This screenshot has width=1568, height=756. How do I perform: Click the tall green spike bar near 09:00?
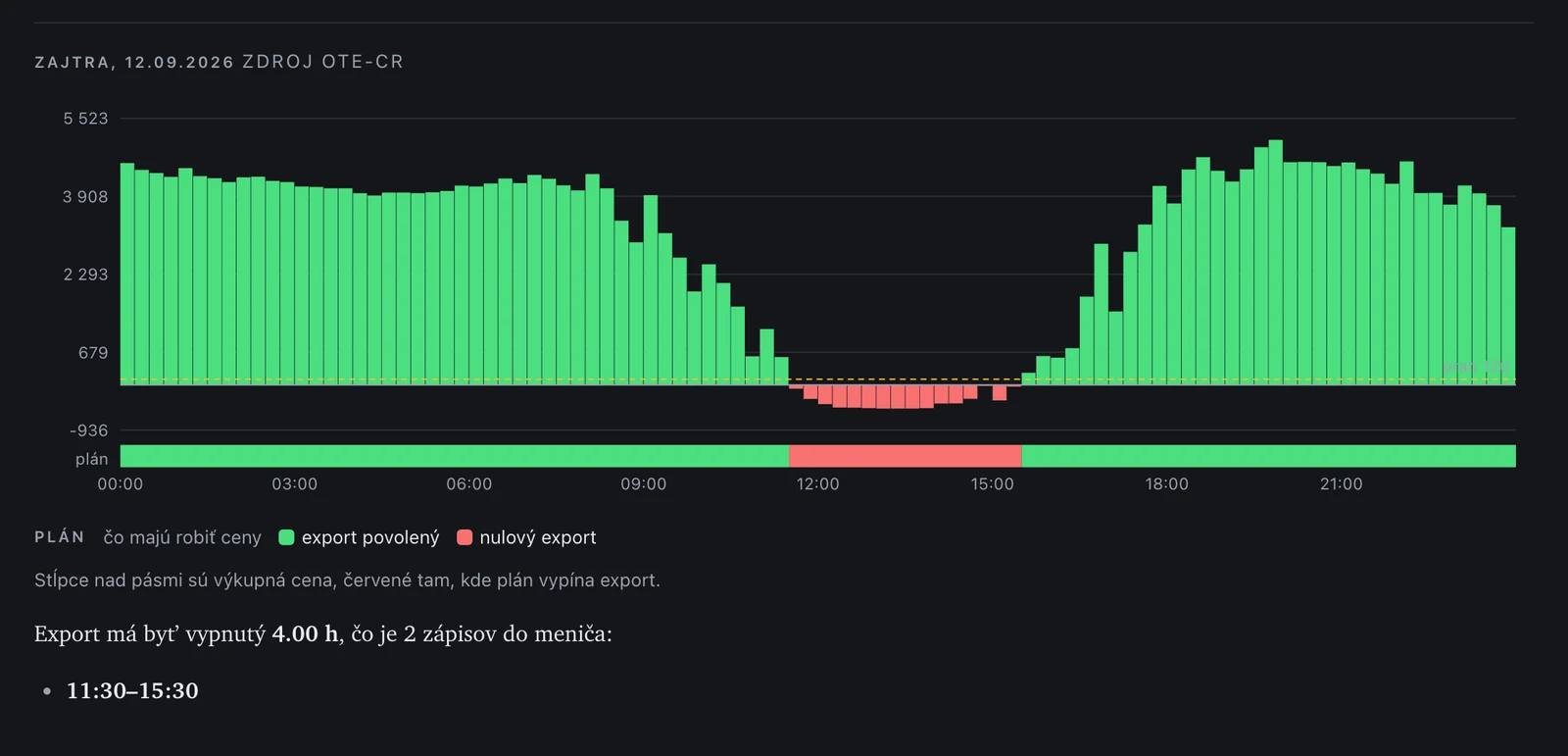pos(651,290)
